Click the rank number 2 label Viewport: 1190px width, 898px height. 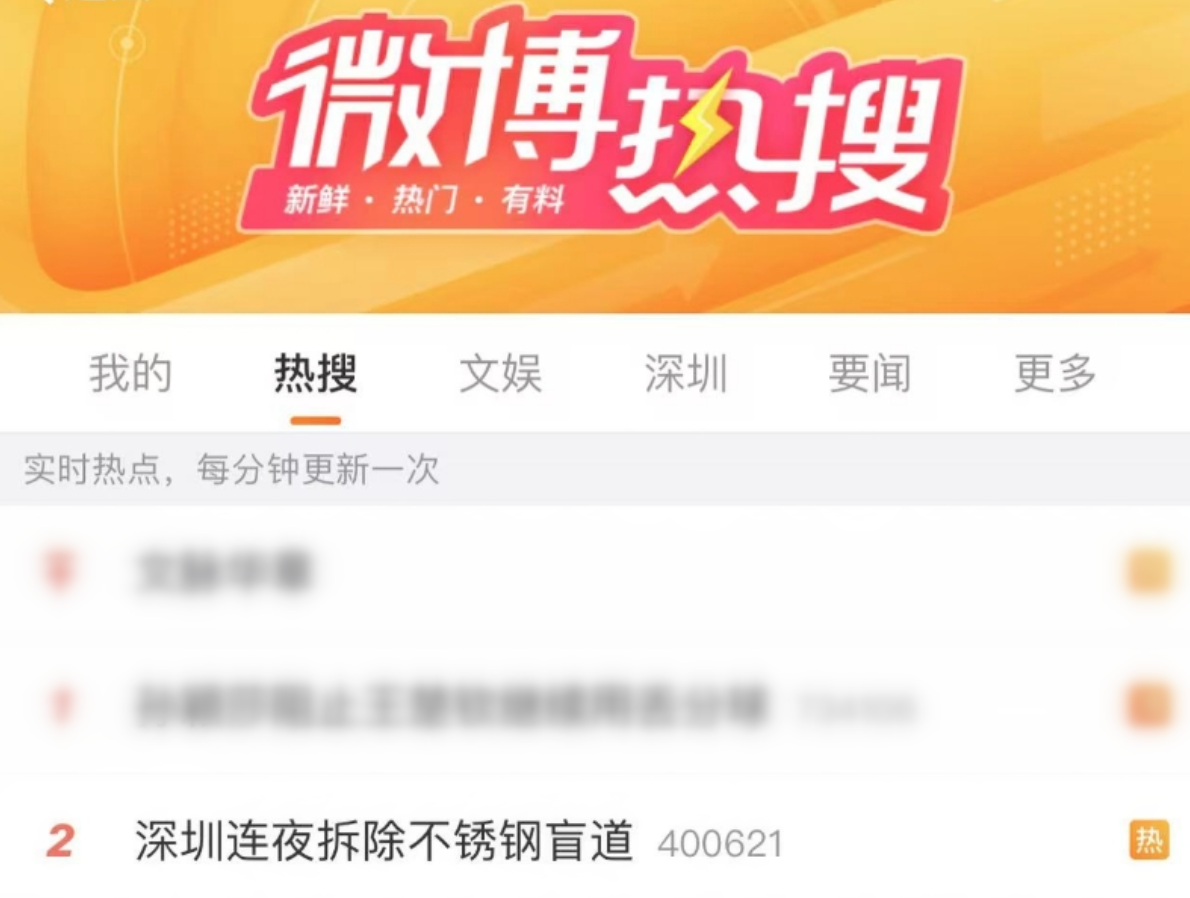pyautogui.click(x=60, y=842)
